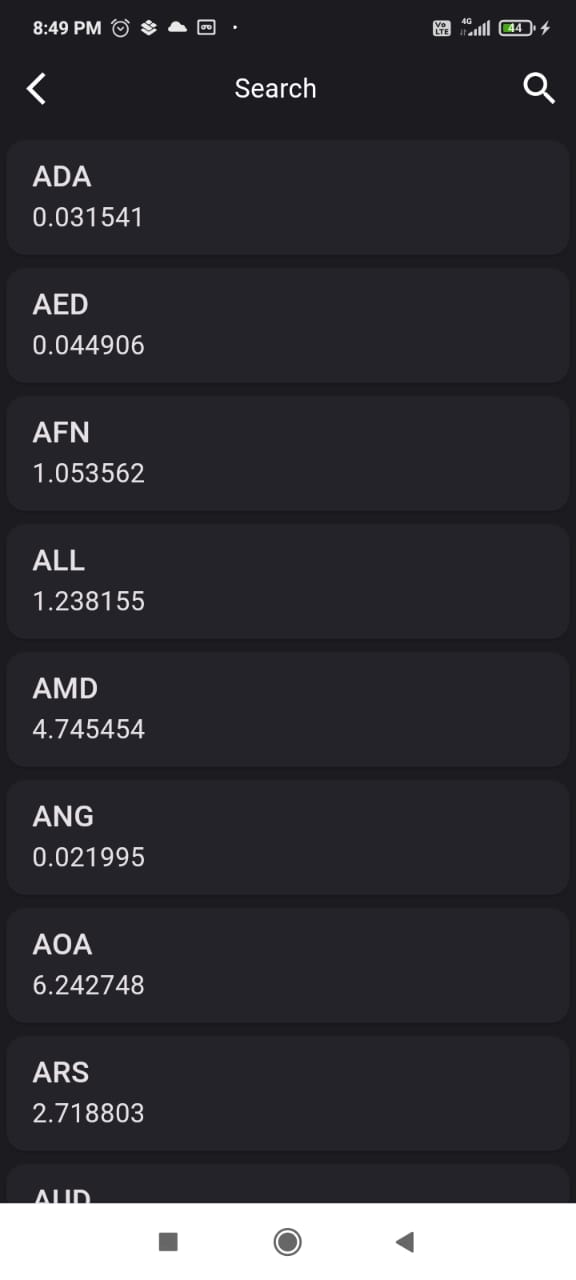
Task: Select AMD from the list
Action: click(x=288, y=708)
